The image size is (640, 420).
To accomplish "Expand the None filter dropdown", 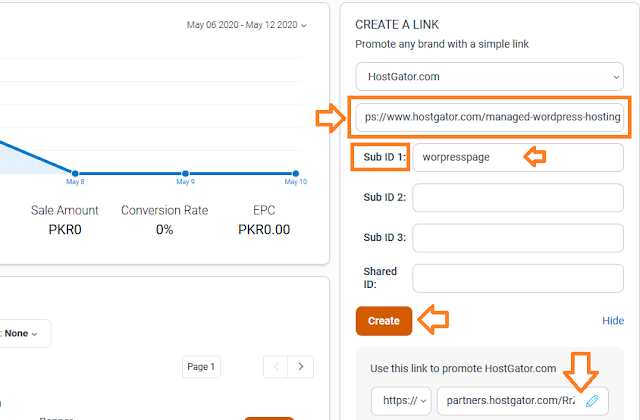I will 21,333.
